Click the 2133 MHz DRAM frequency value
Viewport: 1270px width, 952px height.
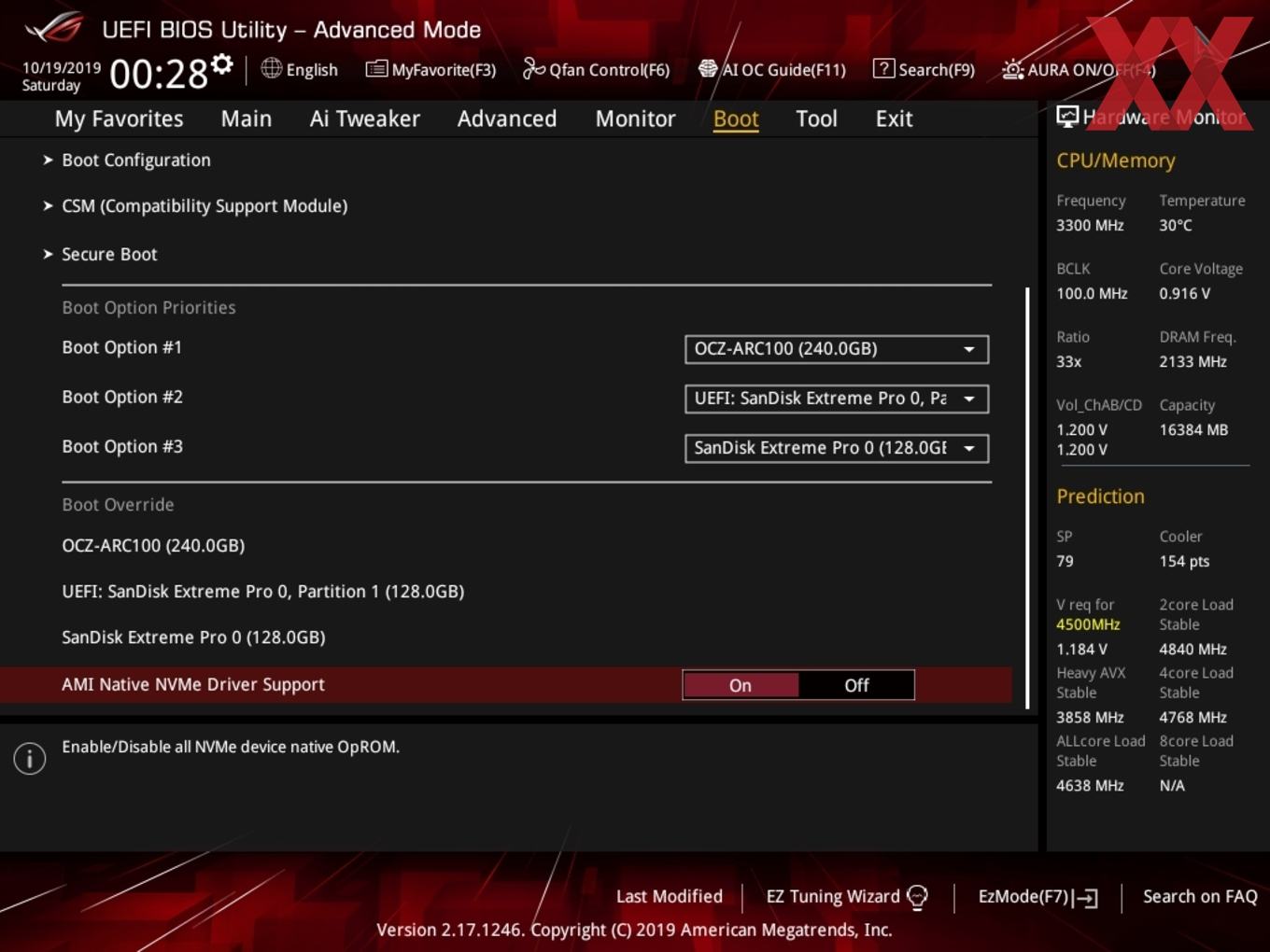coord(1192,362)
